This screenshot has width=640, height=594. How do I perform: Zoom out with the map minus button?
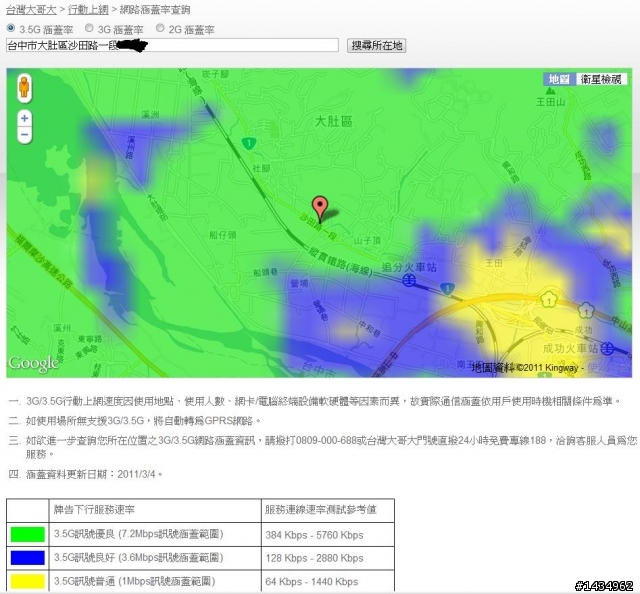(x=24, y=135)
